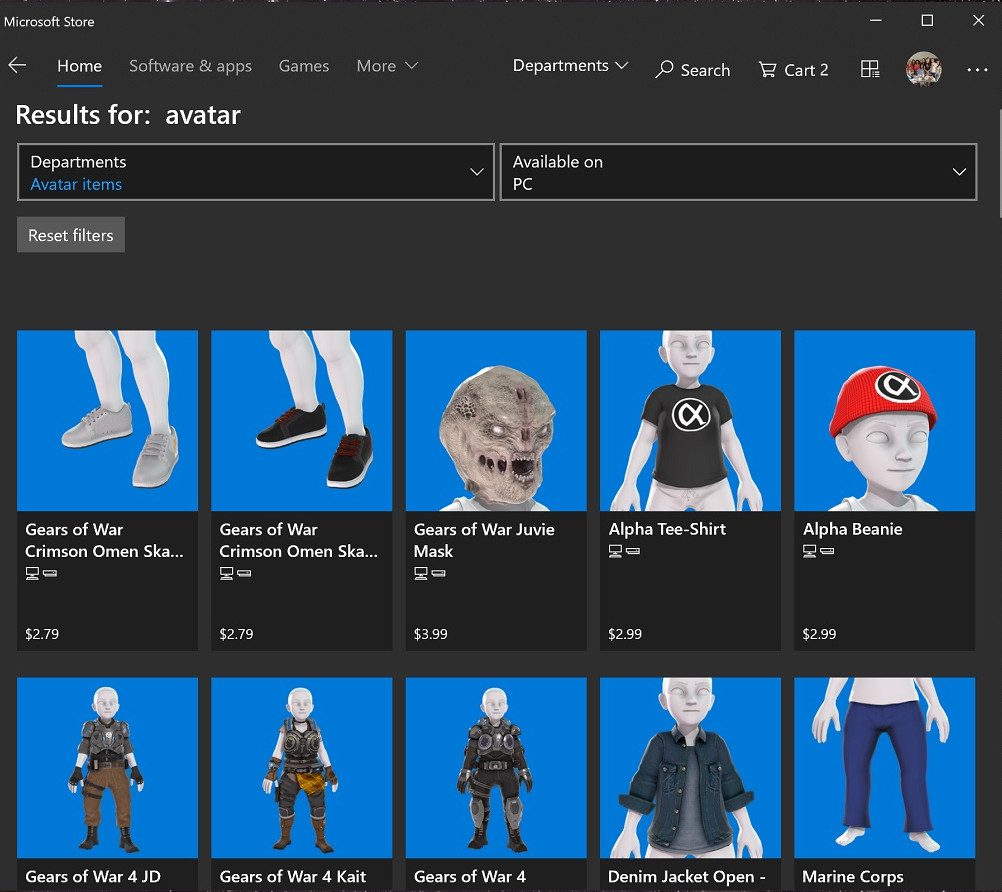Open the black Crimson Omen sneakers thumbnail
This screenshot has height=892, width=1002.
[302, 420]
